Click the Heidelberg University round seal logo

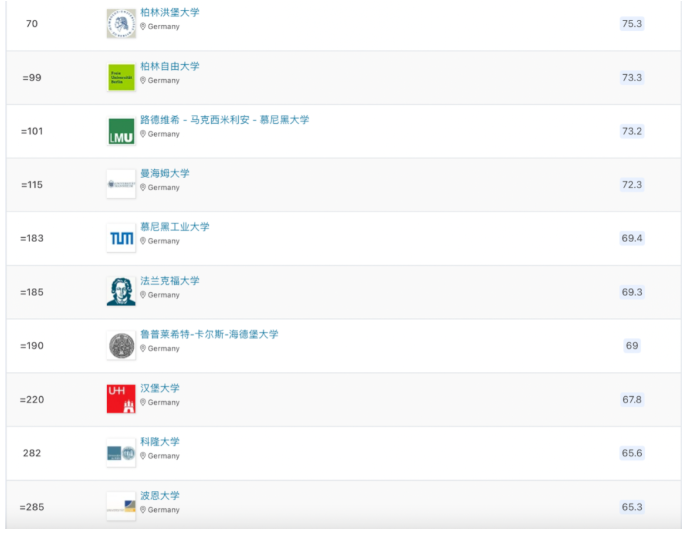click(121, 346)
